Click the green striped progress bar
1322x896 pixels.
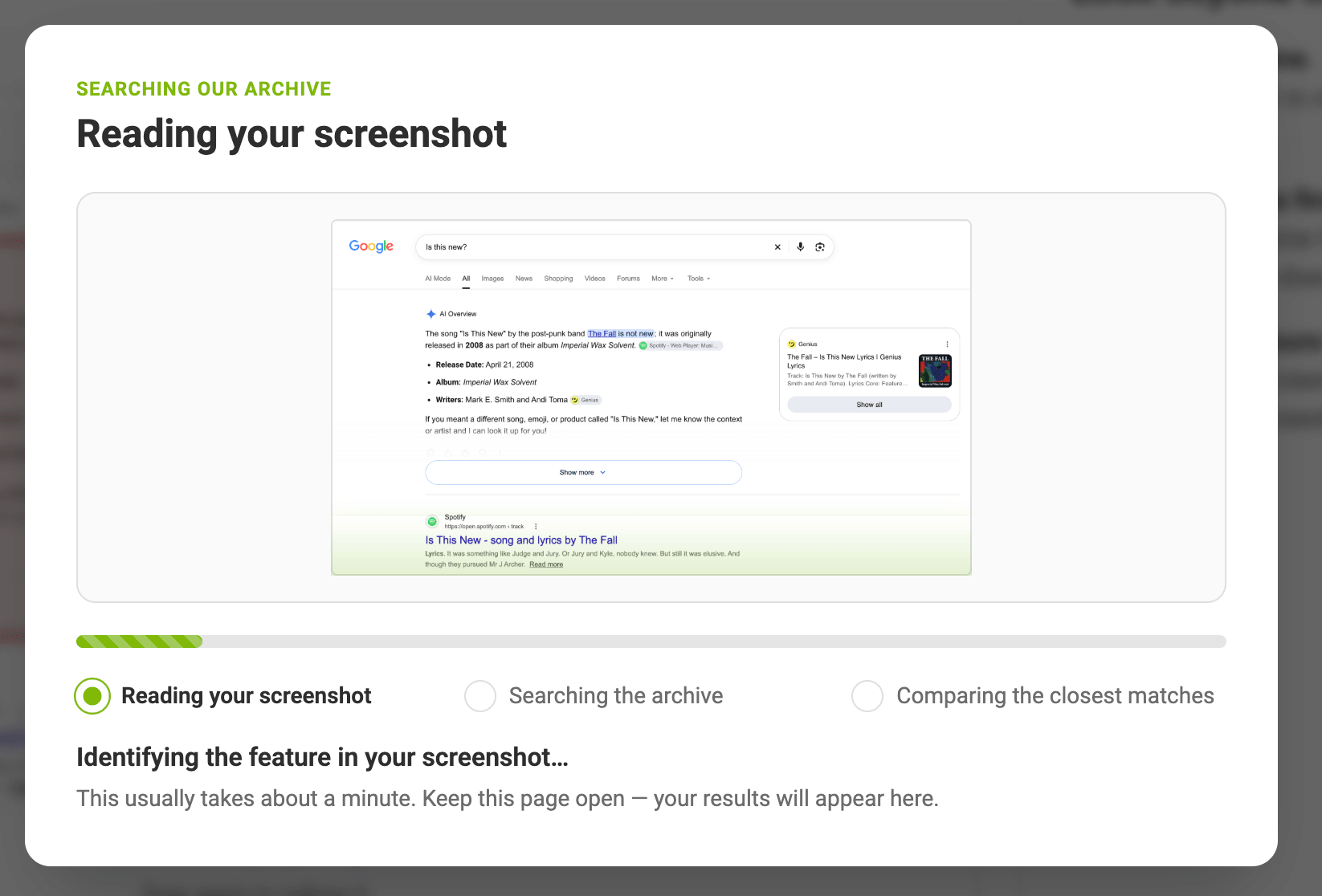(139, 641)
